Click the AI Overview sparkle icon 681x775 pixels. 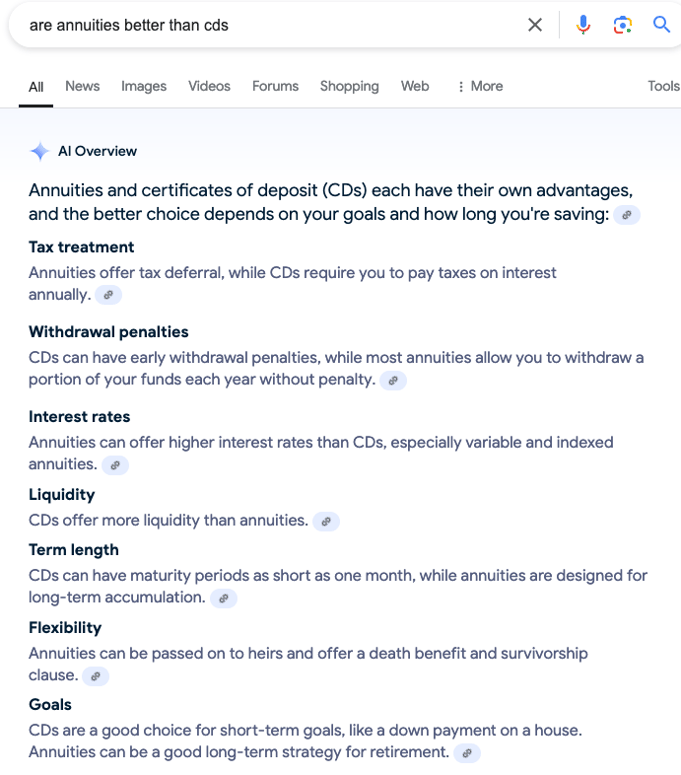tap(40, 151)
